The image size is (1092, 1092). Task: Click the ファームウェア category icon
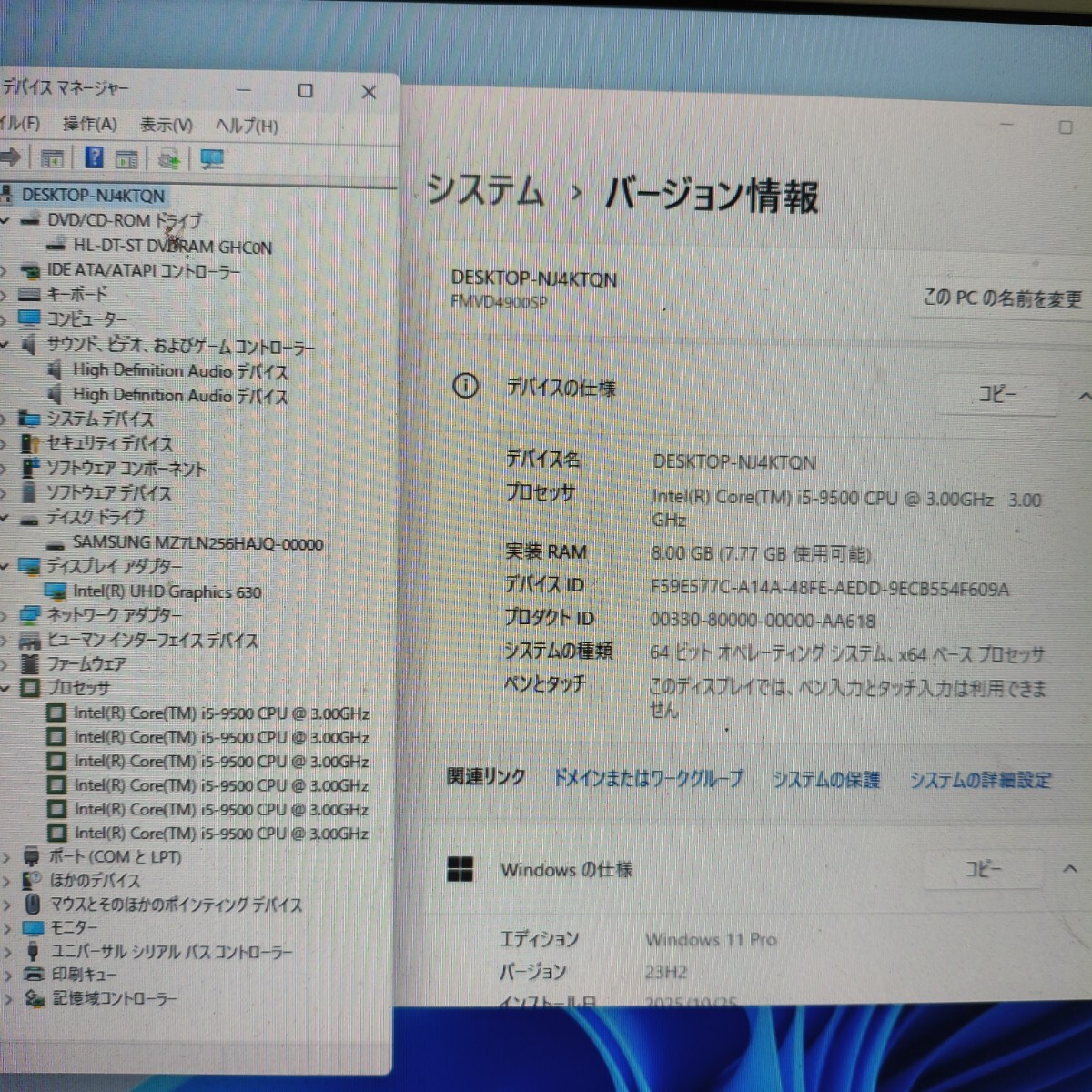point(31,663)
